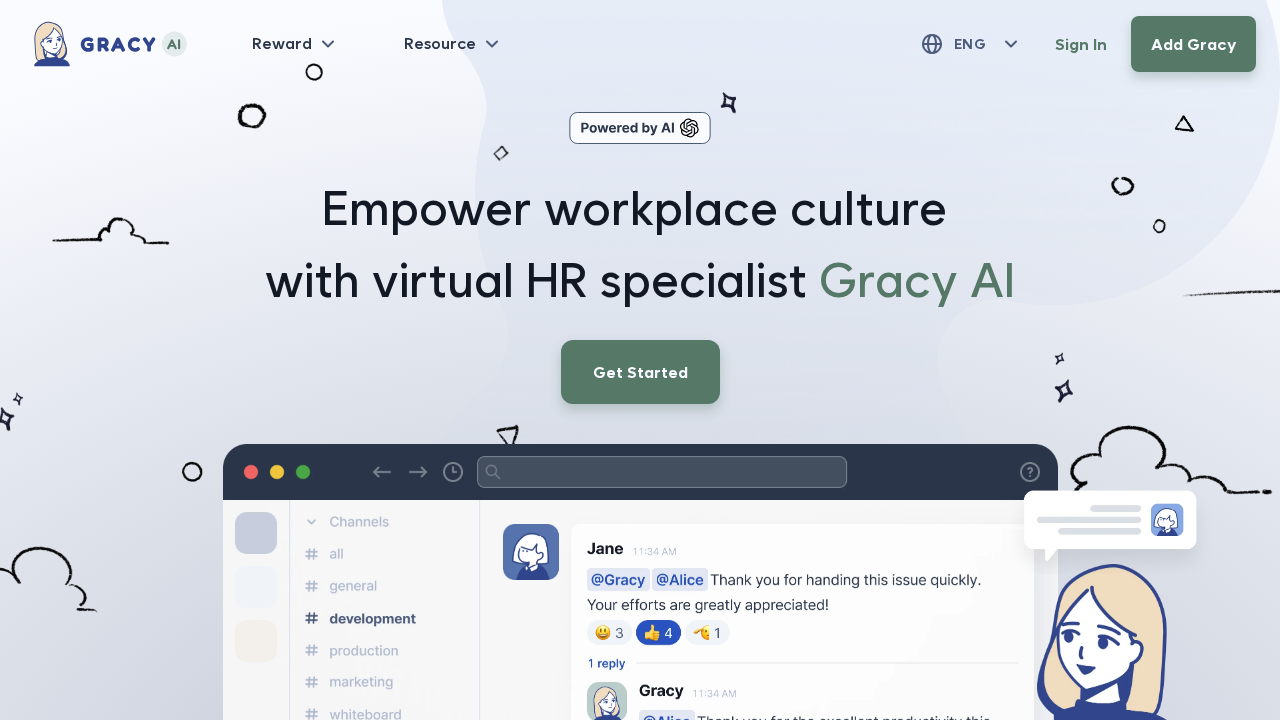Click the back arrow in the browser toolbar
The image size is (1280, 720).
point(382,471)
